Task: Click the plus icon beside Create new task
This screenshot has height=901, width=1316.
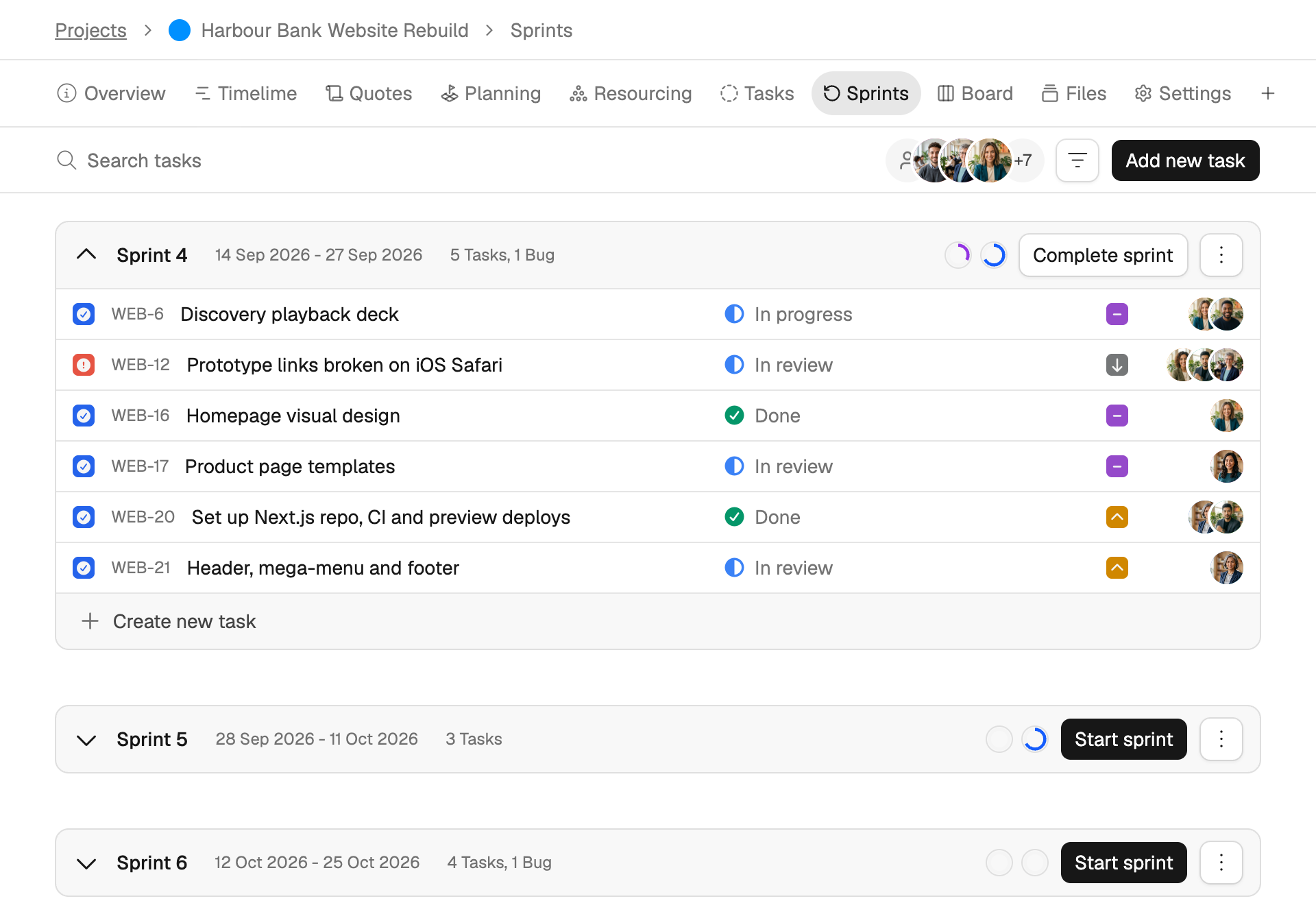Action: [90, 621]
